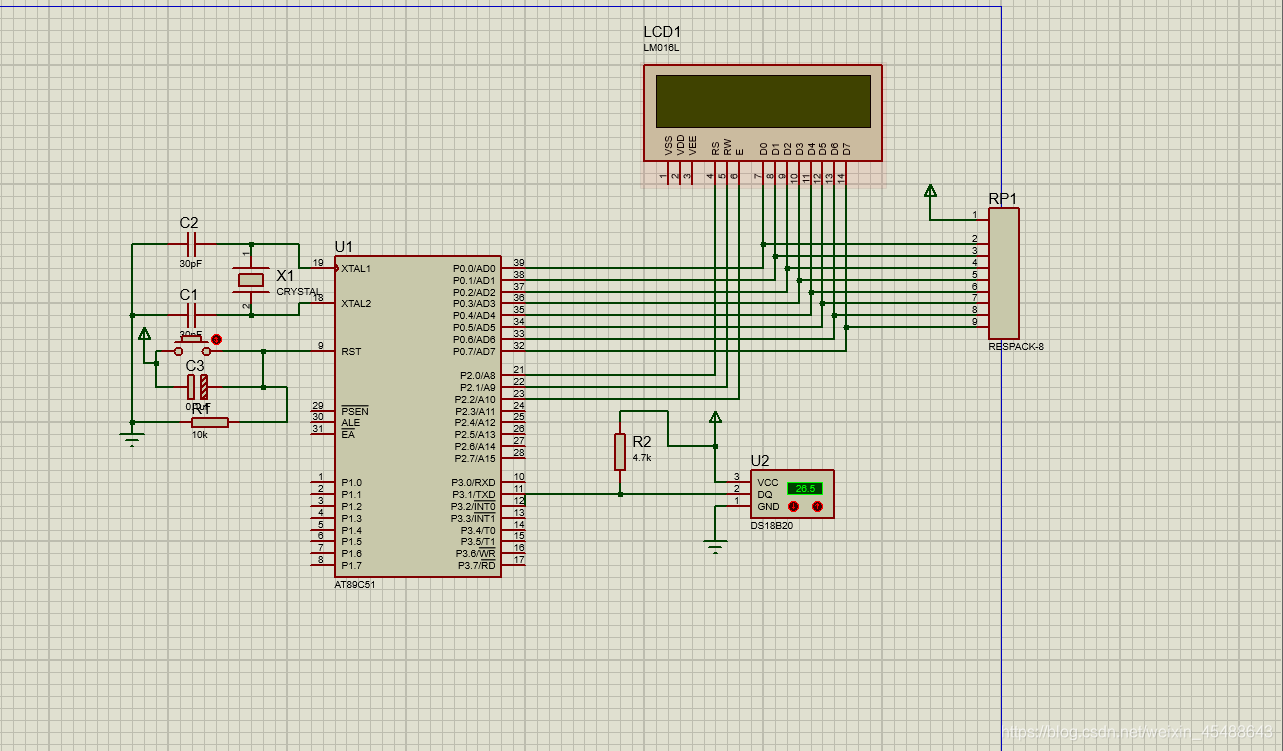Select the crystal X1 component
The image size is (1283, 751).
click(x=251, y=280)
